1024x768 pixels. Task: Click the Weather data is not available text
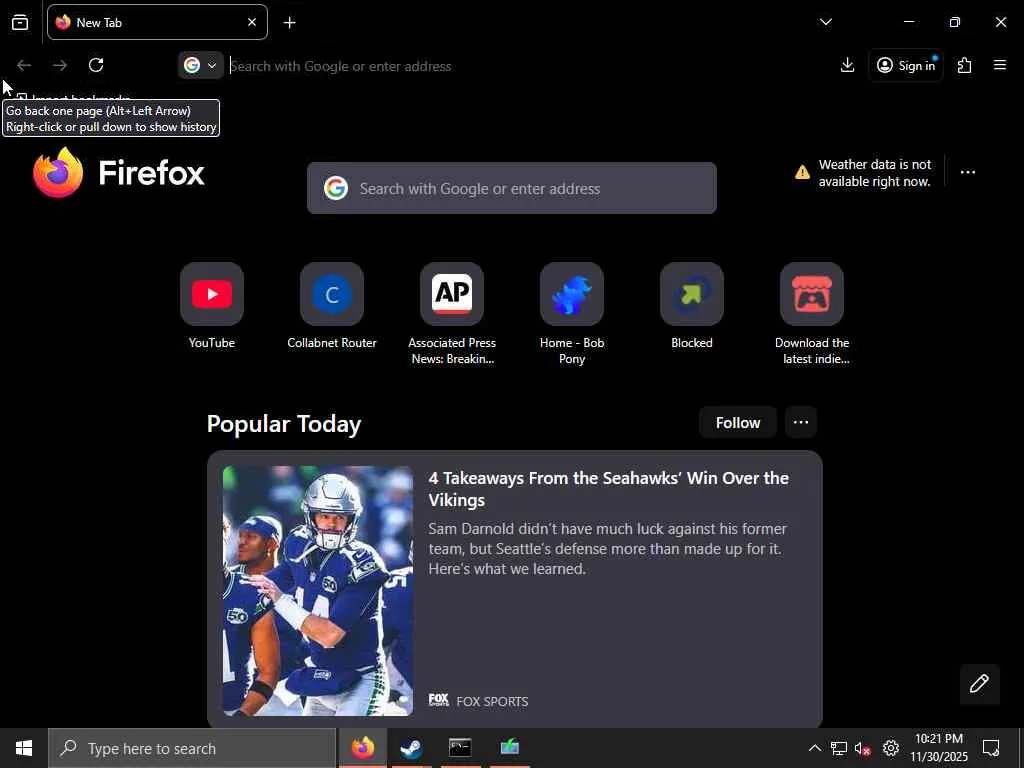click(x=875, y=173)
